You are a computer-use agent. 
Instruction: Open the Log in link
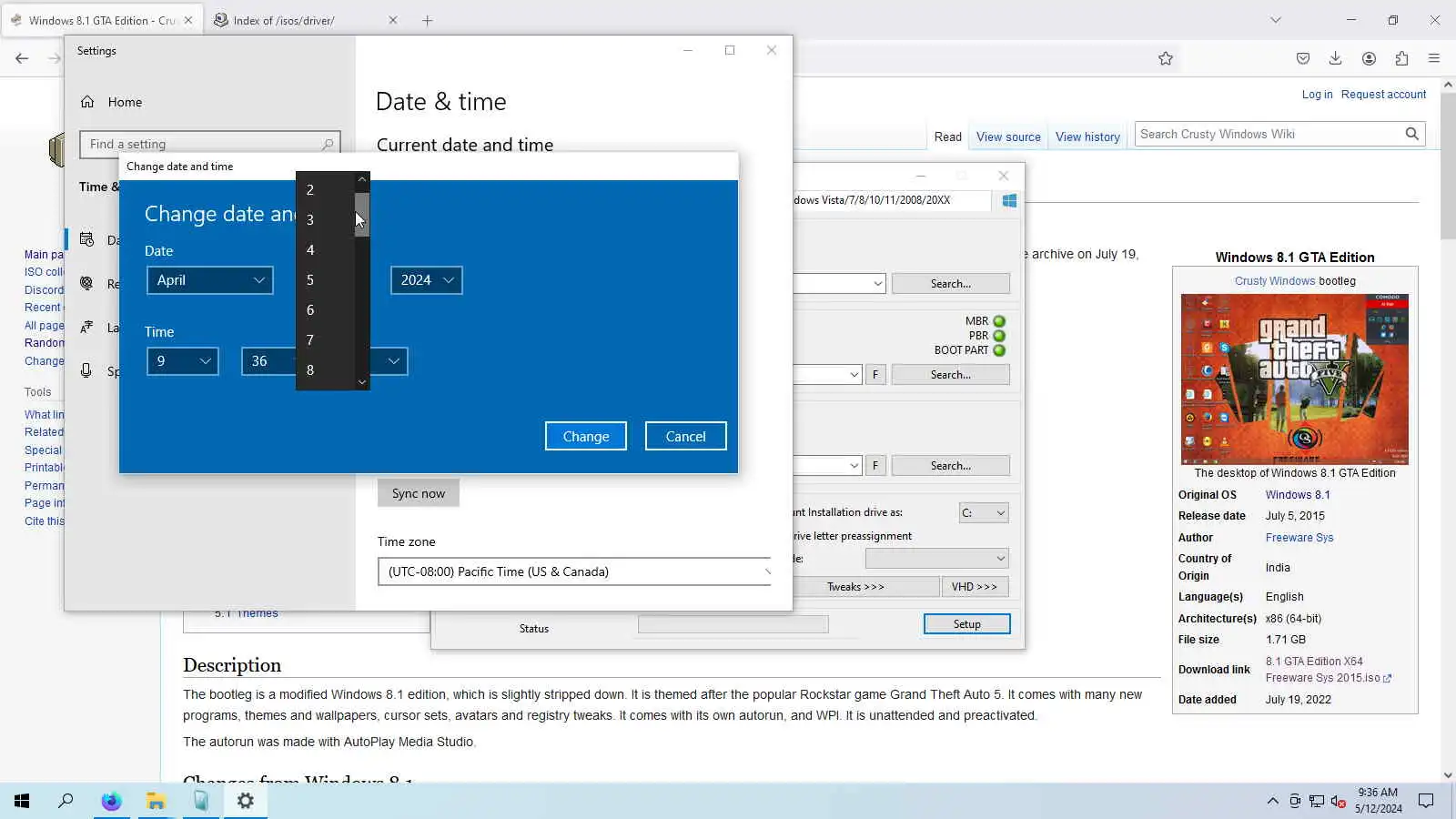1317,95
